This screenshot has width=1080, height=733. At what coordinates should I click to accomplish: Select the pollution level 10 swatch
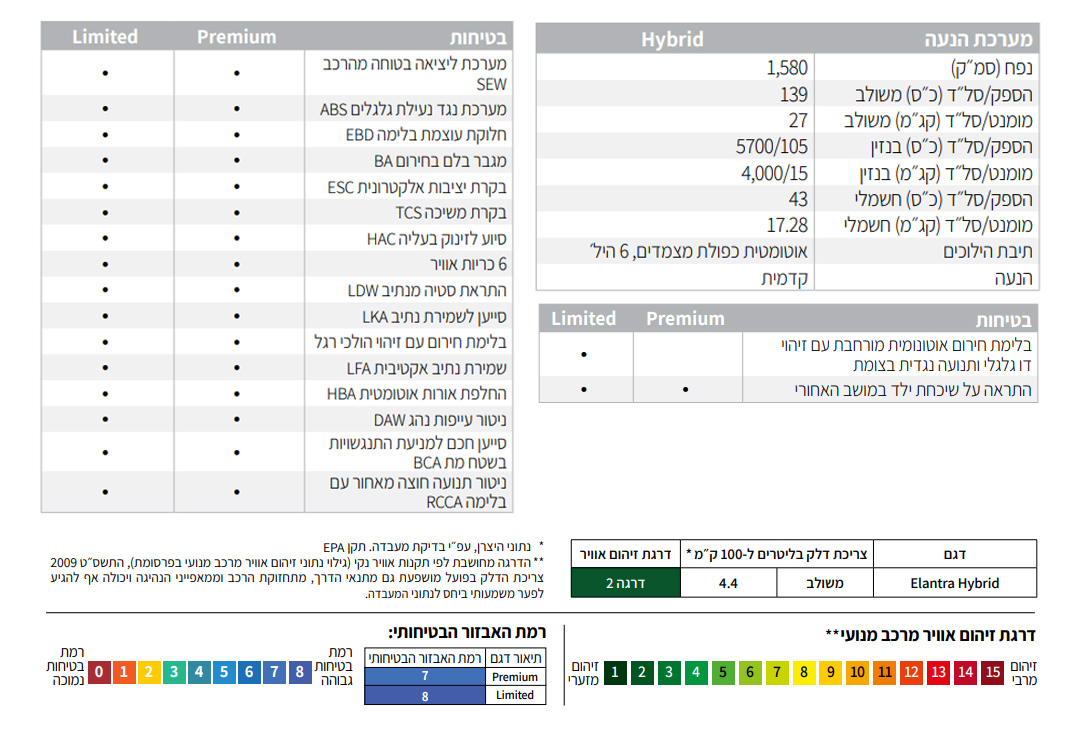coord(857,672)
